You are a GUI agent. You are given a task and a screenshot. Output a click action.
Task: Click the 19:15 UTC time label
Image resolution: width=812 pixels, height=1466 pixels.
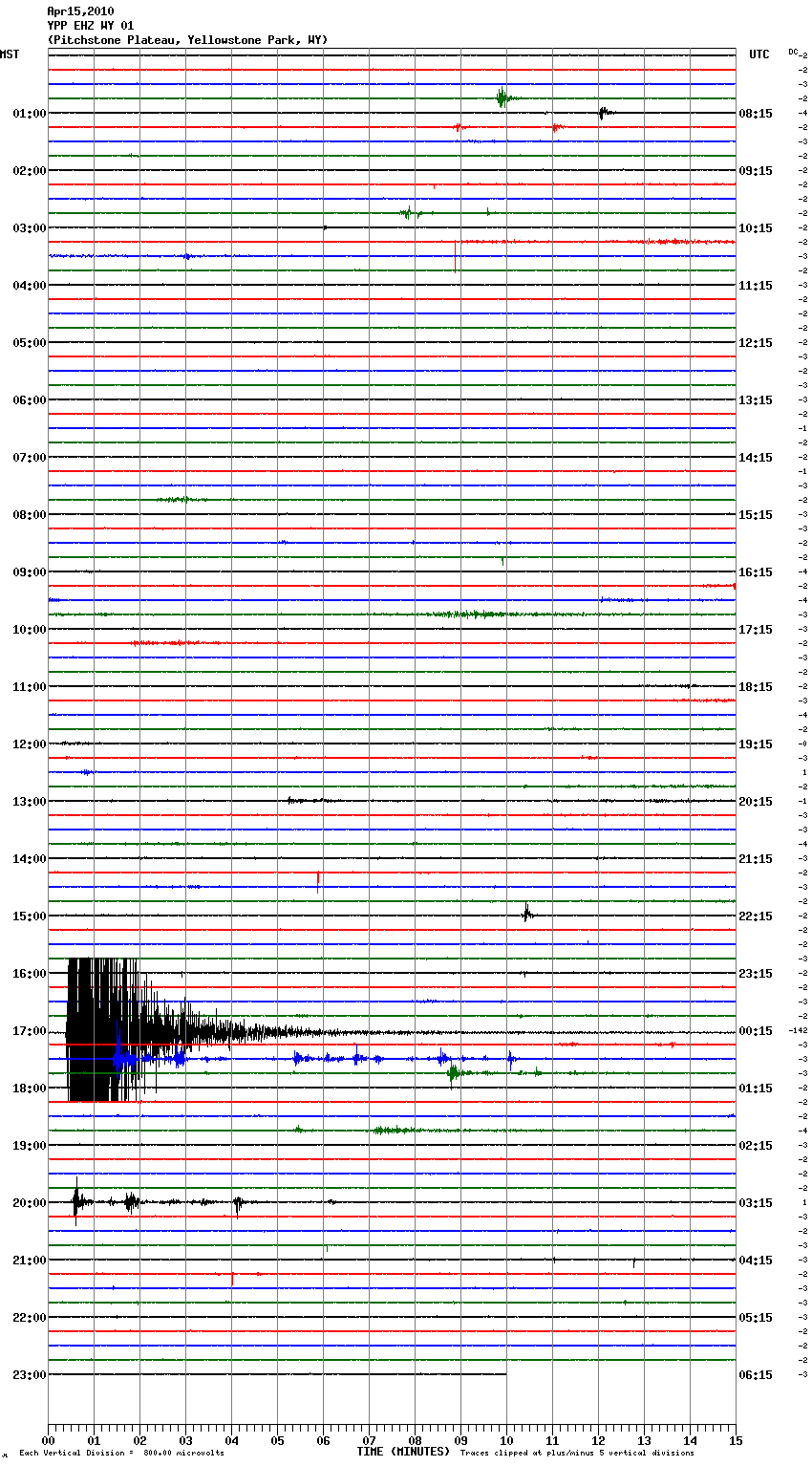click(756, 744)
